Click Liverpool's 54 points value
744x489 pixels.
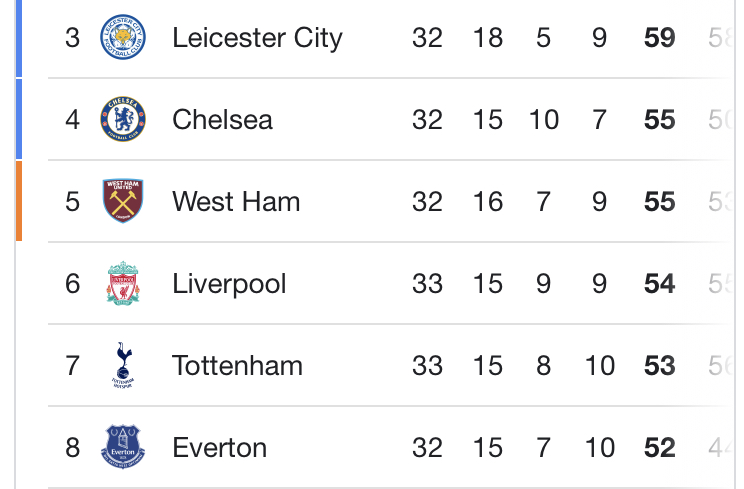pyautogui.click(x=660, y=284)
